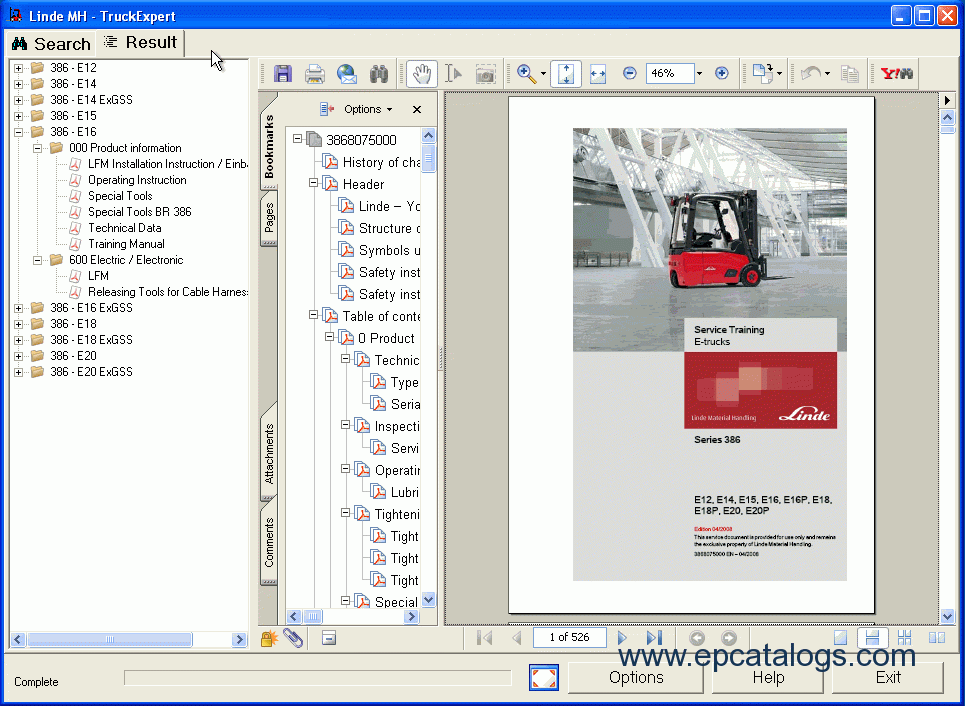965x706 pixels.
Task: Open the rotate view page icon
Action: point(763,74)
